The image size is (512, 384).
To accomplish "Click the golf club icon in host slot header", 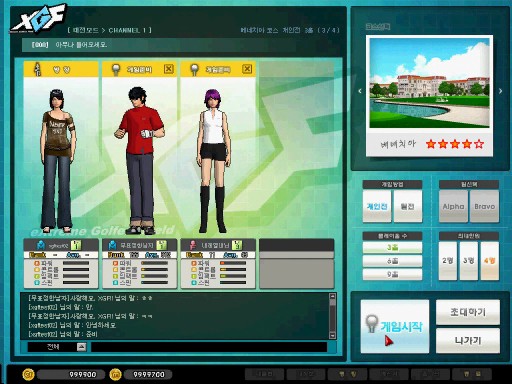I will click(x=37, y=69).
